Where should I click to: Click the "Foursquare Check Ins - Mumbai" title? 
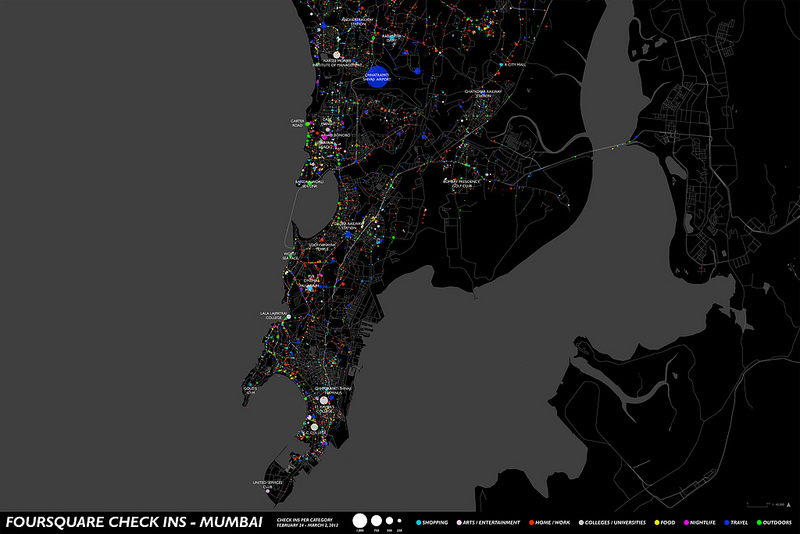134,522
